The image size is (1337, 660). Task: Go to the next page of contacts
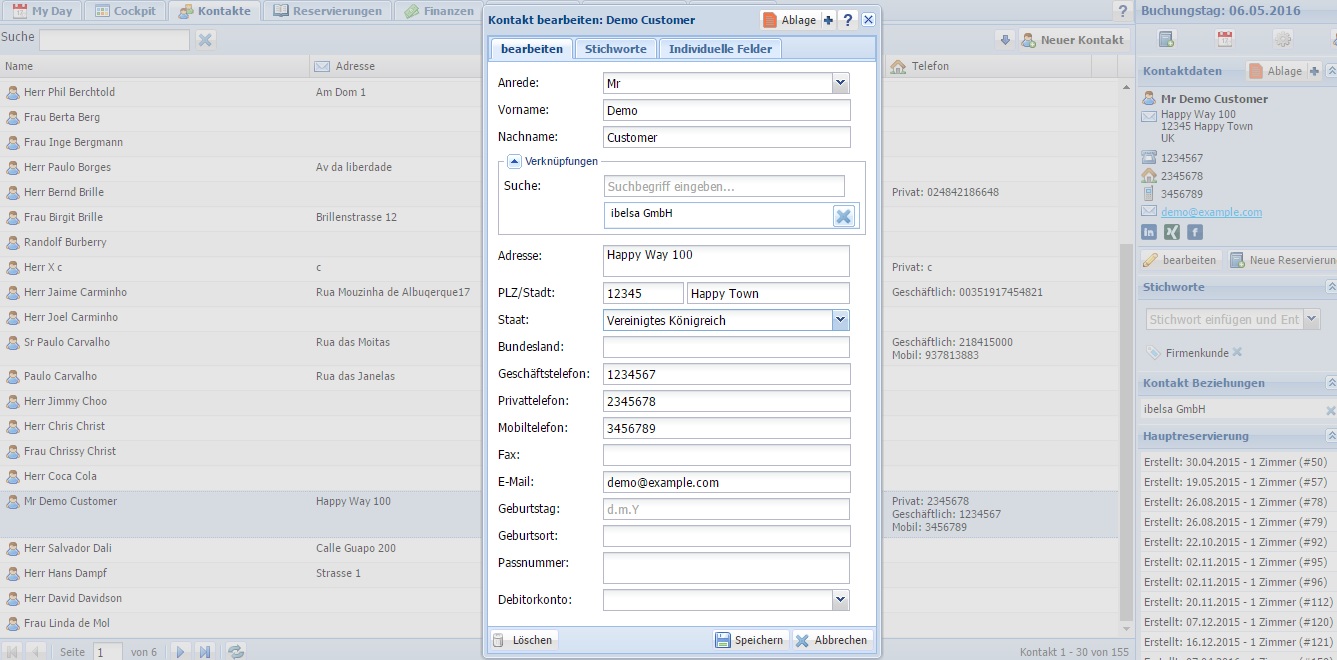pos(181,651)
